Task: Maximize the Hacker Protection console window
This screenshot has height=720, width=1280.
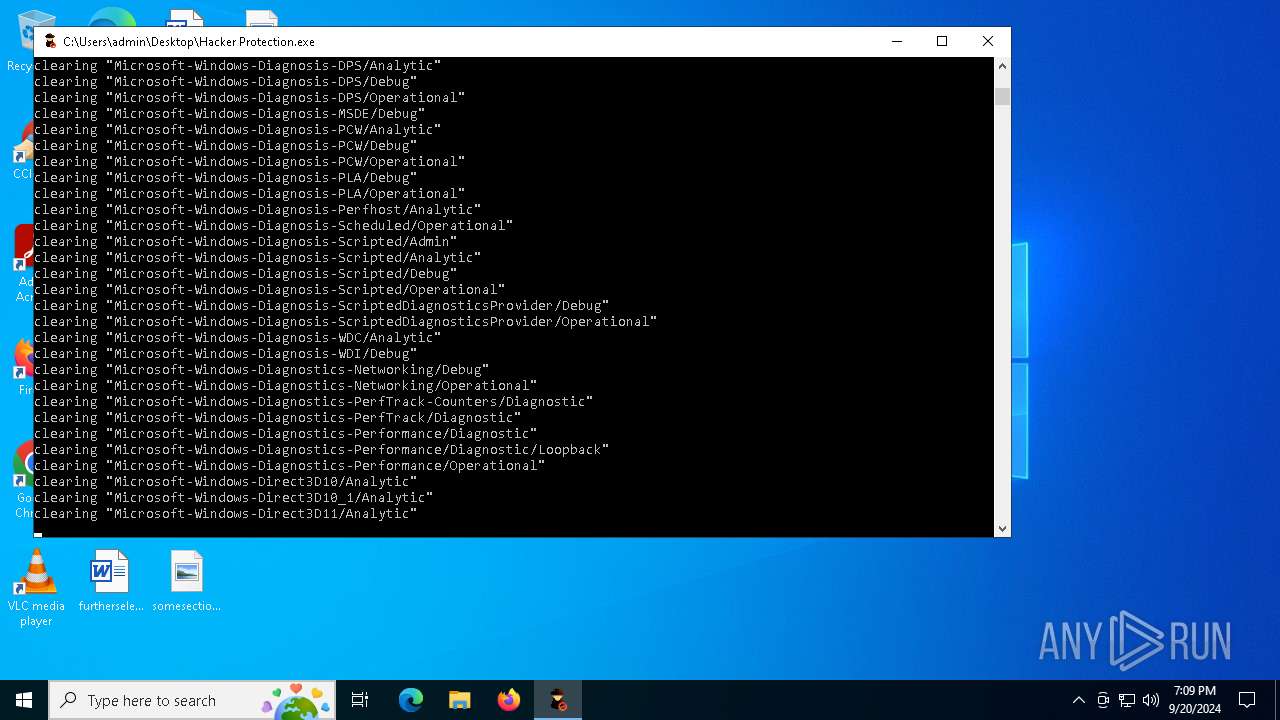Action: click(942, 41)
